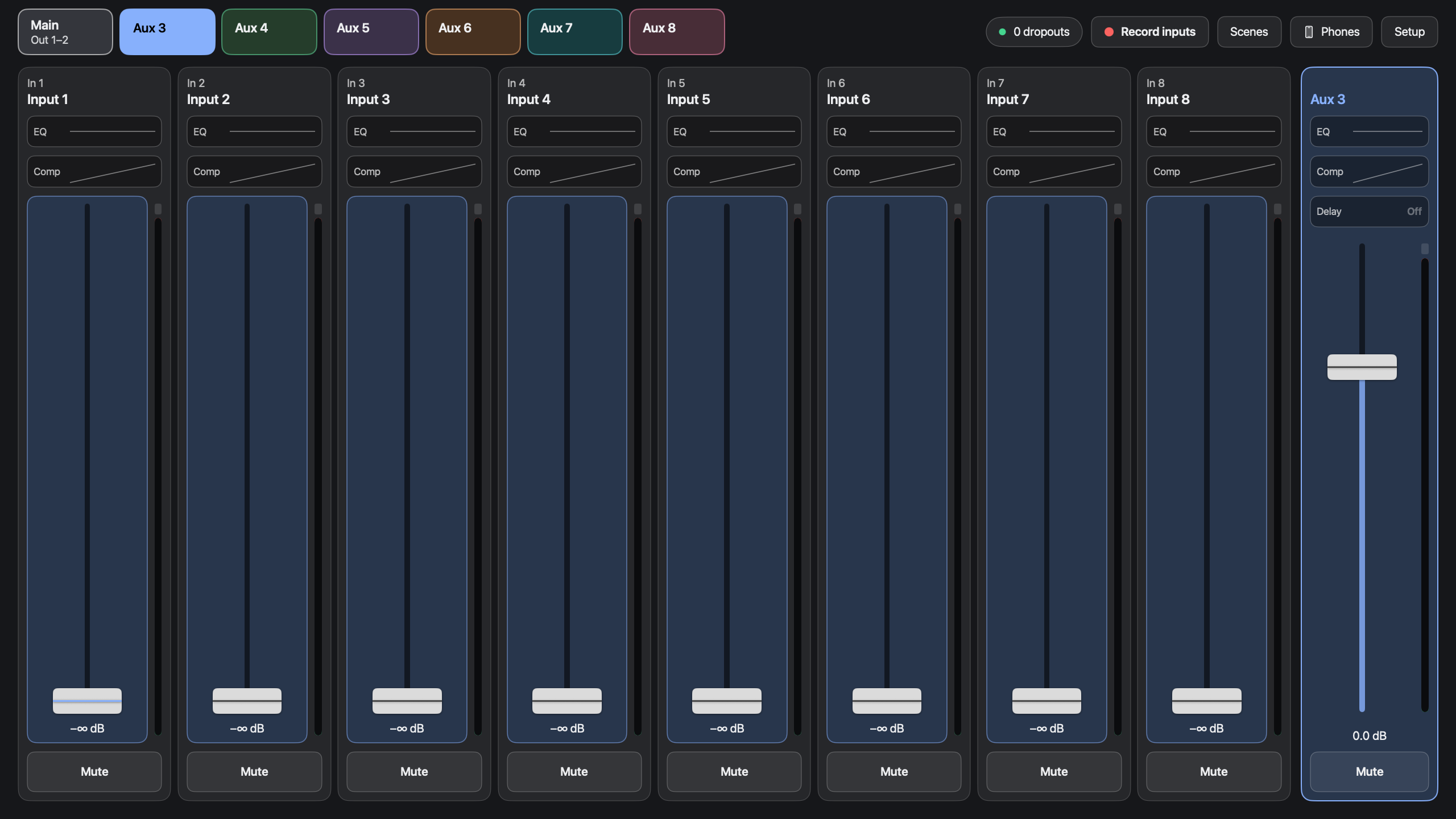Start Record inputs

tap(1150, 32)
